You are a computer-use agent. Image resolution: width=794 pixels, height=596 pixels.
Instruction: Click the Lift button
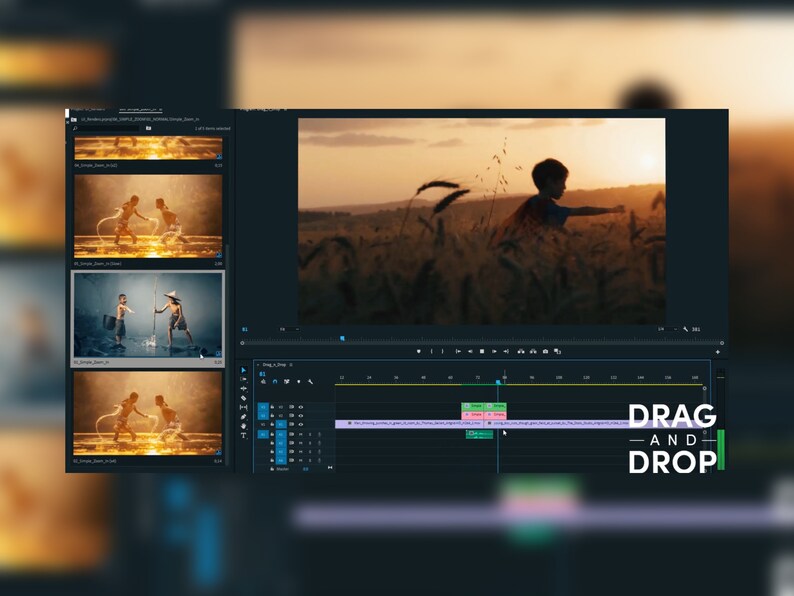click(x=521, y=351)
